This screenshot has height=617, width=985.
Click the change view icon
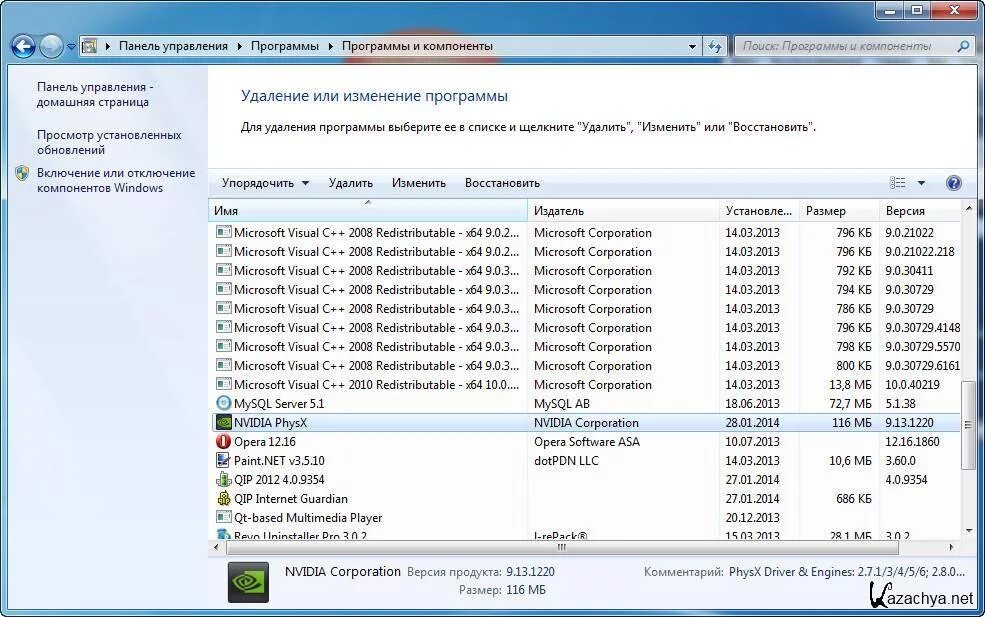(898, 183)
